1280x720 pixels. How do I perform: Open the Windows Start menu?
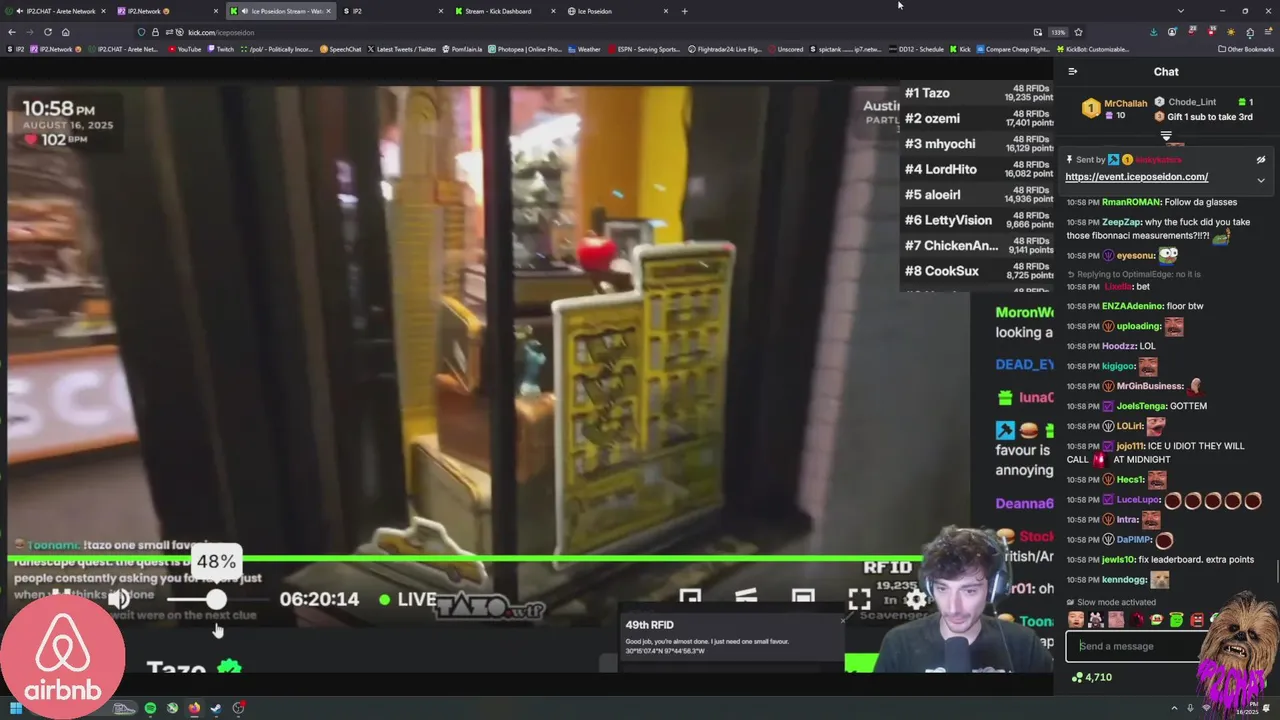tap(15, 708)
